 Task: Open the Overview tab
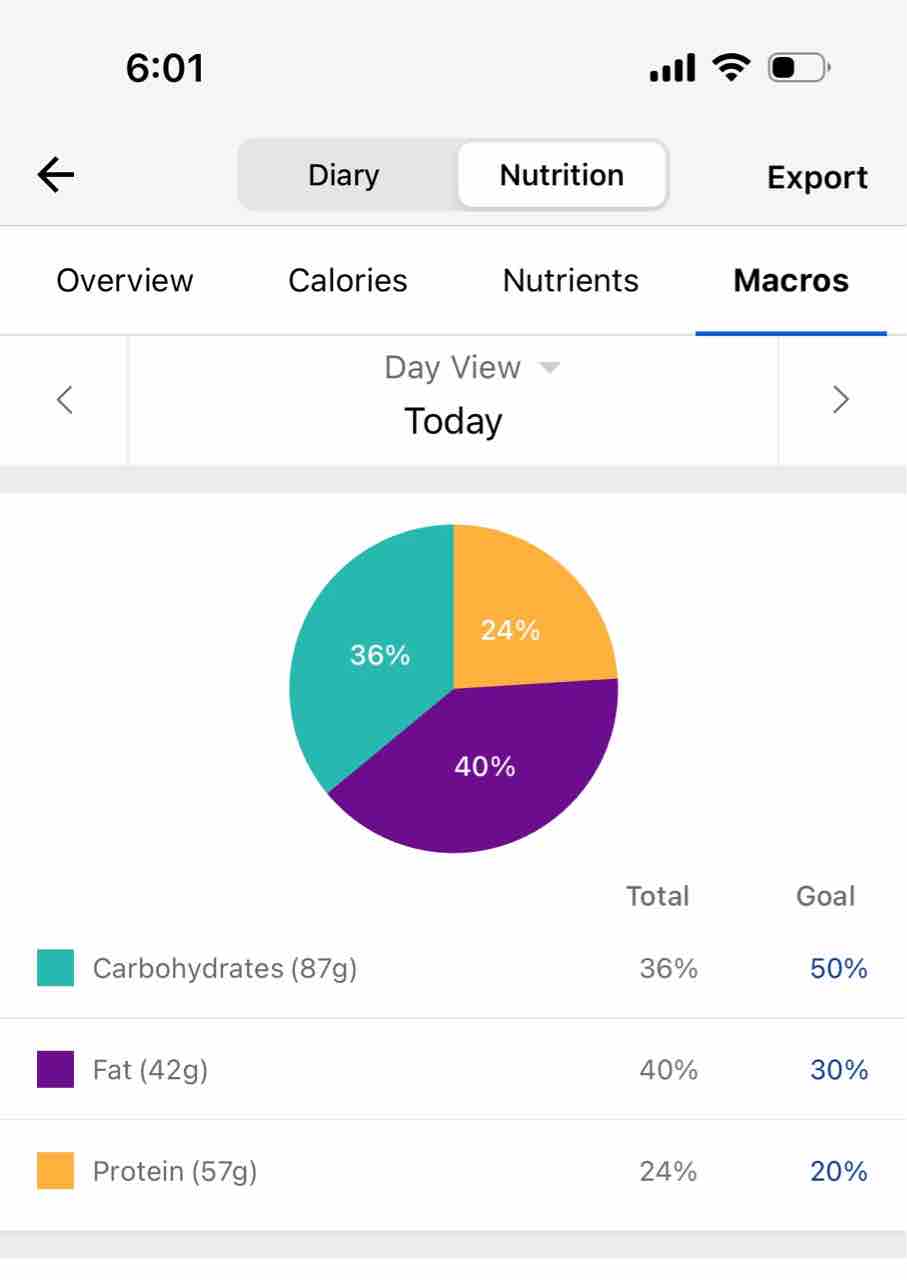tap(125, 281)
